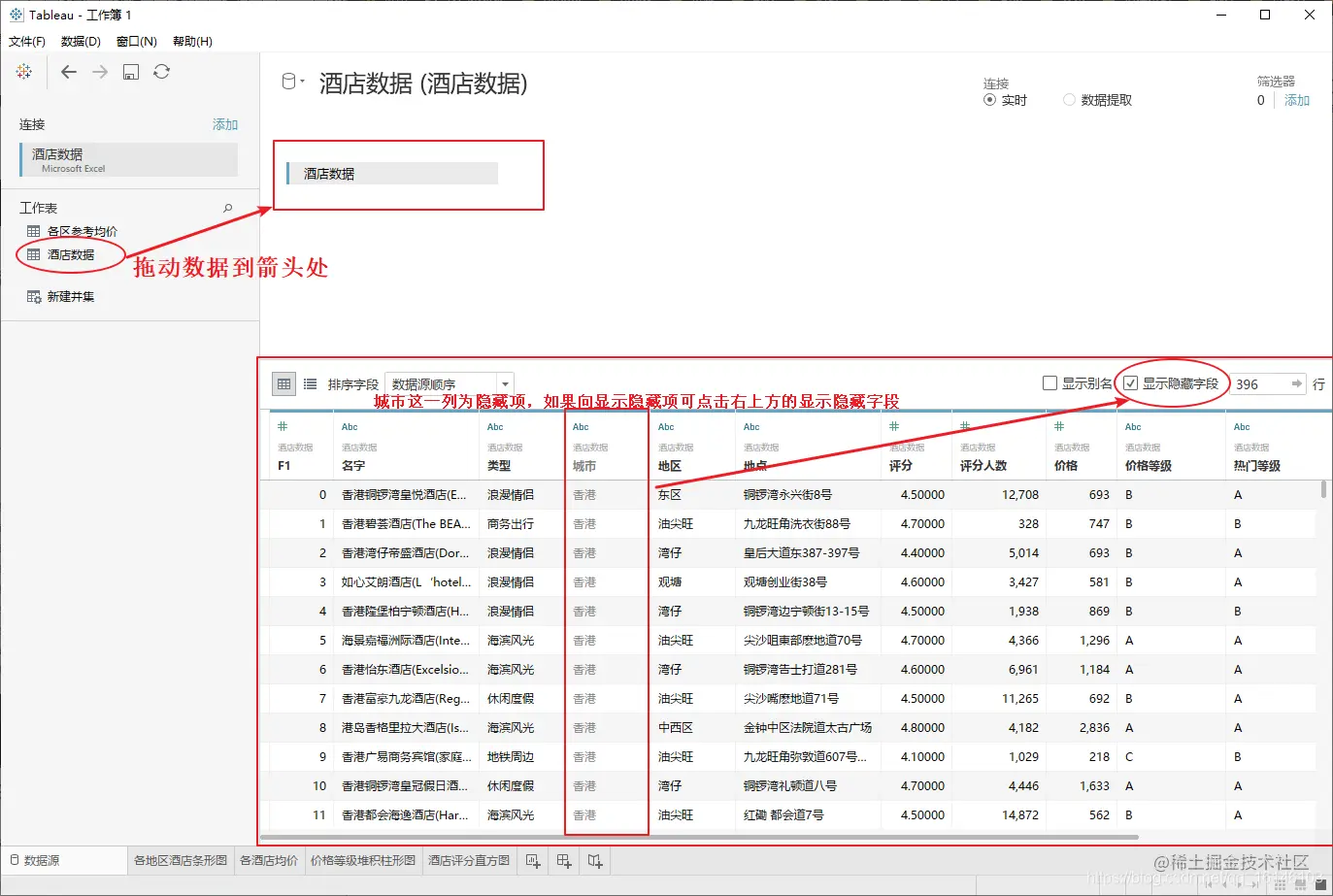Image resolution: width=1333 pixels, height=896 pixels.
Task: Click the Abc type icon above 价格等级
Action: click(x=1133, y=427)
